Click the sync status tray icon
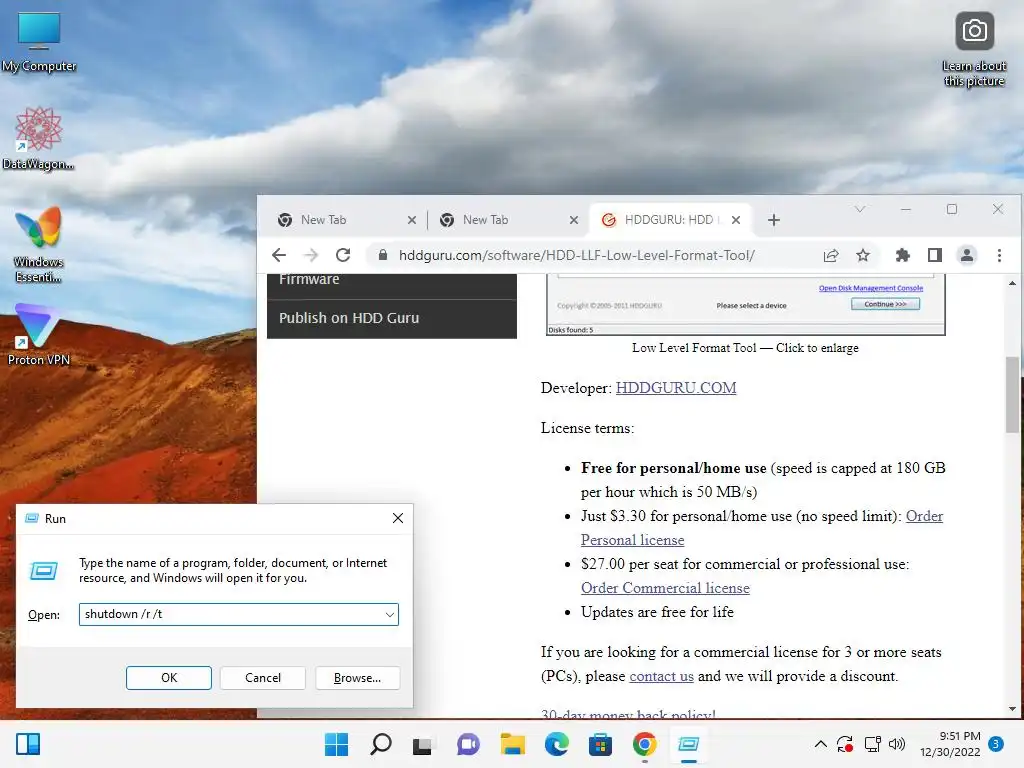Image resolution: width=1024 pixels, height=768 pixels. (844, 744)
